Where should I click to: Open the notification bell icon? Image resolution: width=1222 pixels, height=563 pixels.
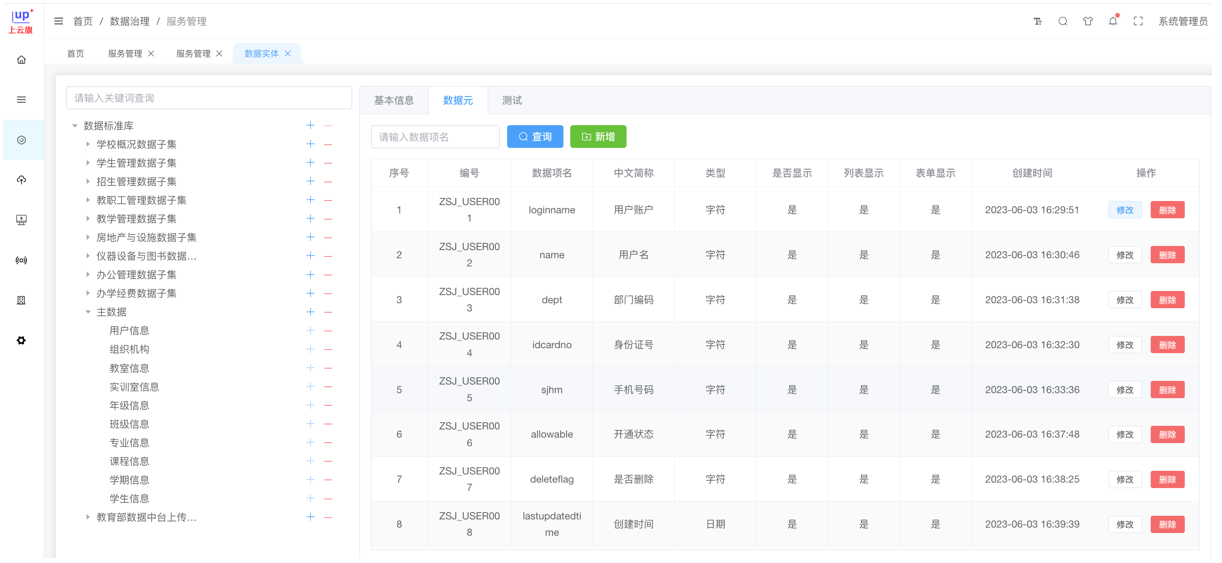(x=1113, y=21)
